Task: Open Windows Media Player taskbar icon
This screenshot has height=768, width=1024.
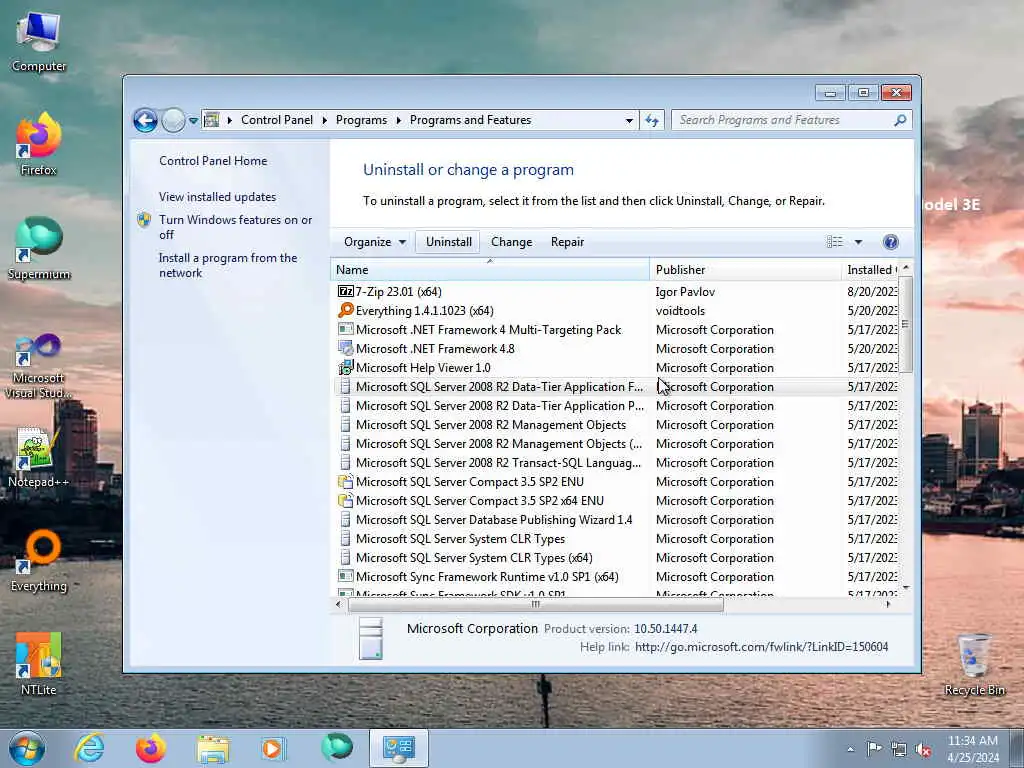Action: 273,748
